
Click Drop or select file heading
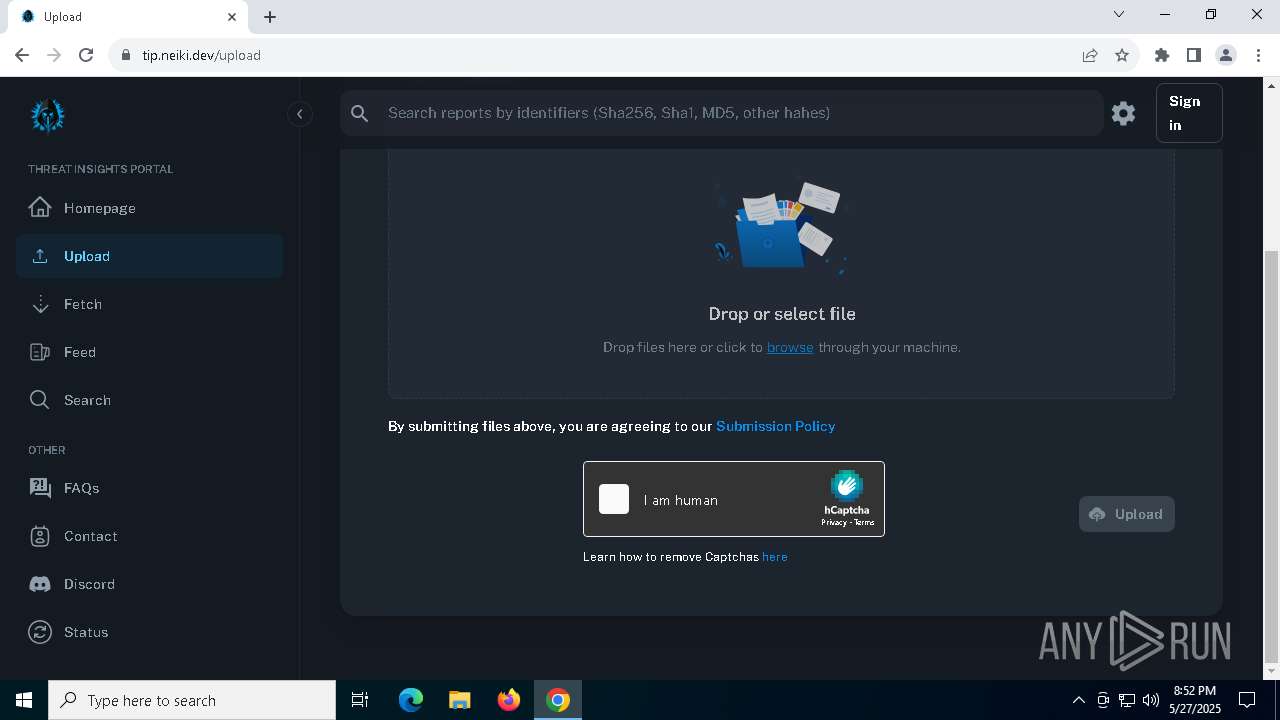click(x=782, y=314)
